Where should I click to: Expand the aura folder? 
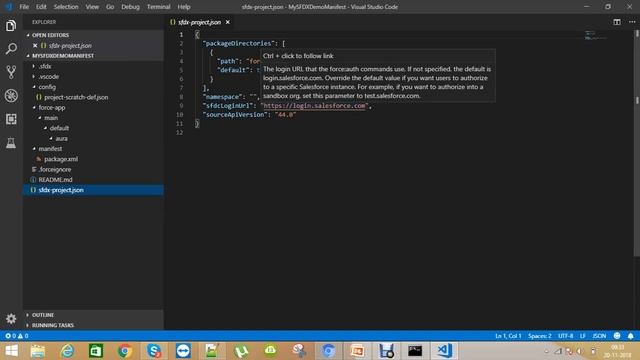point(61,139)
